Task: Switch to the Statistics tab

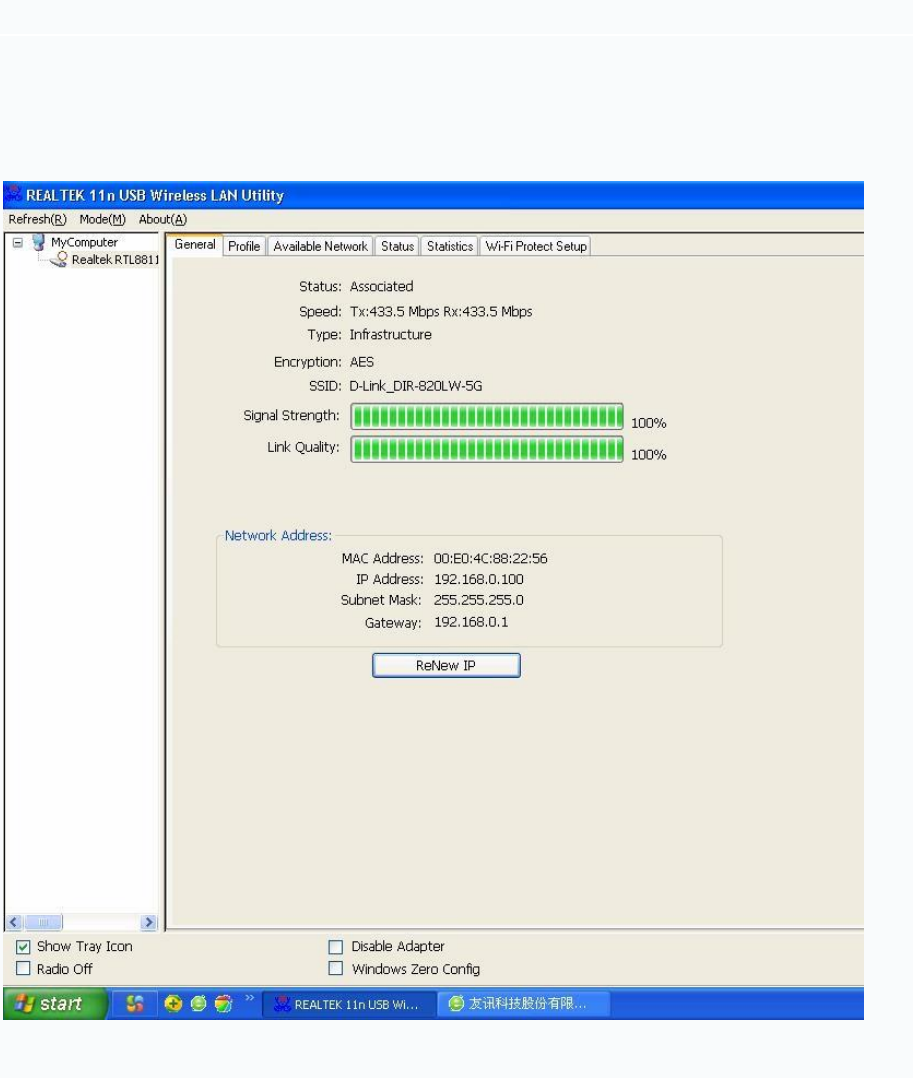Action: pos(450,246)
